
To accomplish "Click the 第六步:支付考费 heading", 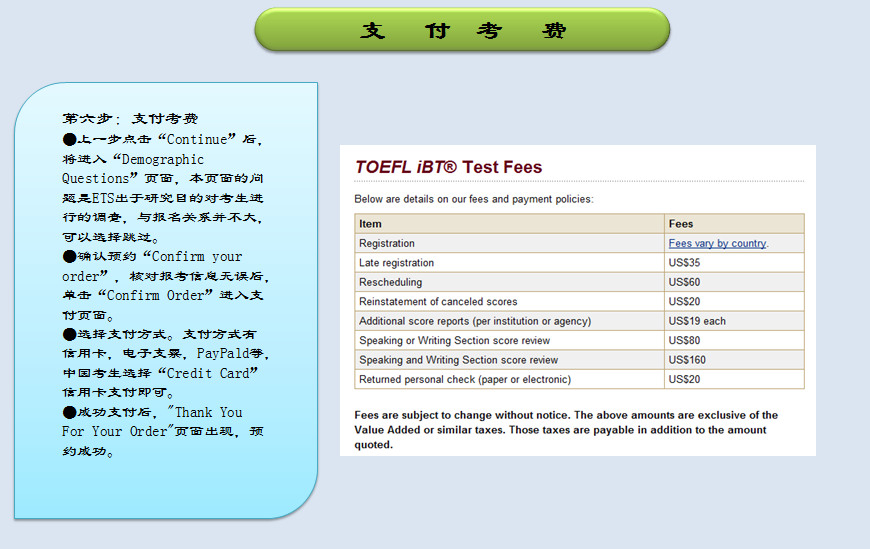I will click(130, 119).
